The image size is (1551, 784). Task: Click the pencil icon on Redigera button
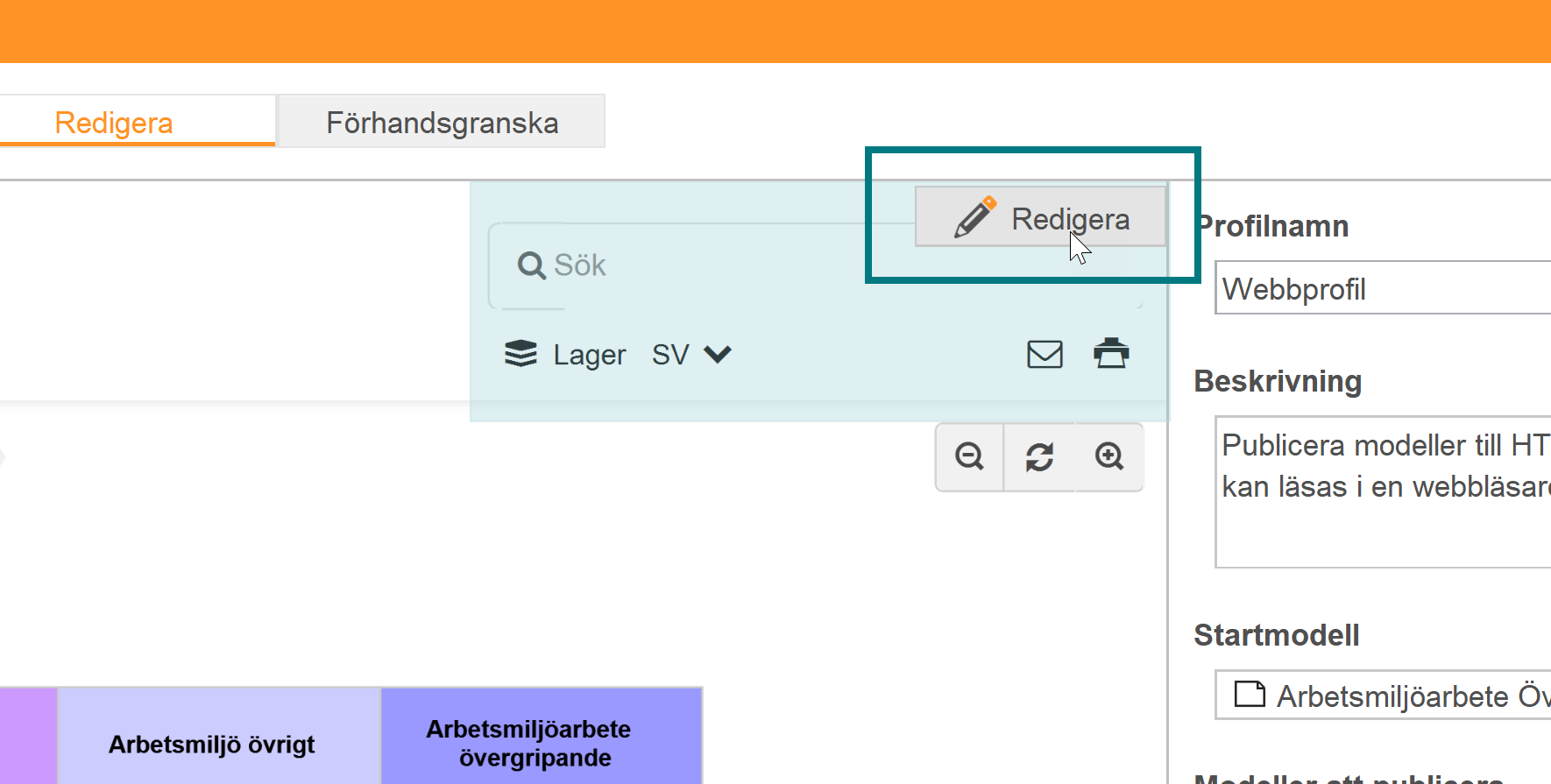(x=975, y=217)
